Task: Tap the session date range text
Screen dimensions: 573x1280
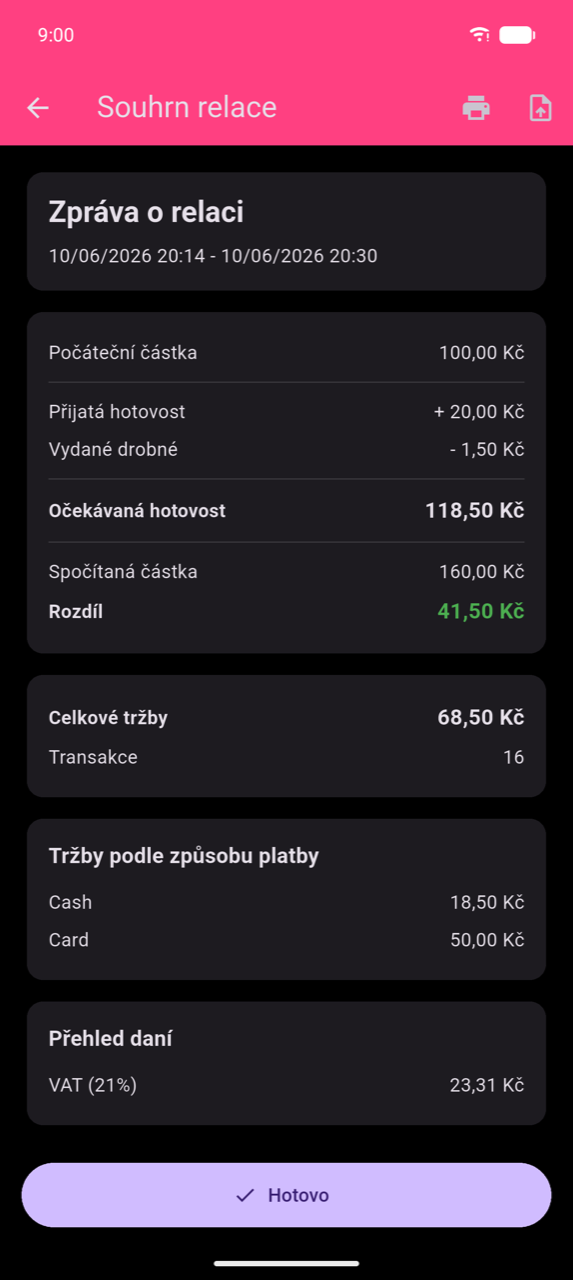Action: (213, 256)
